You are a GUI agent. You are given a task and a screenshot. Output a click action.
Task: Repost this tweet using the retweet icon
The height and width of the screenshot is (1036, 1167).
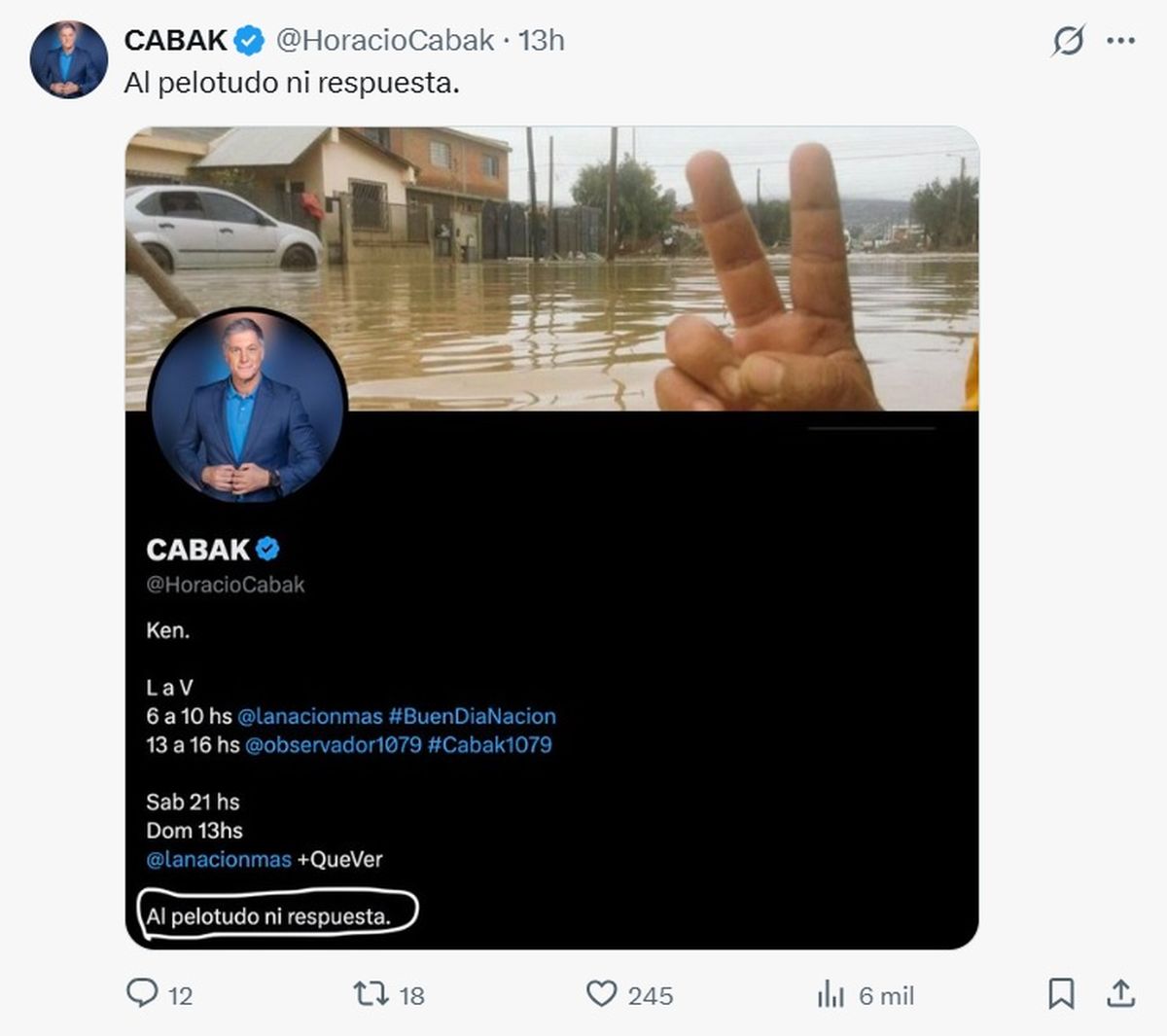tap(370, 993)
